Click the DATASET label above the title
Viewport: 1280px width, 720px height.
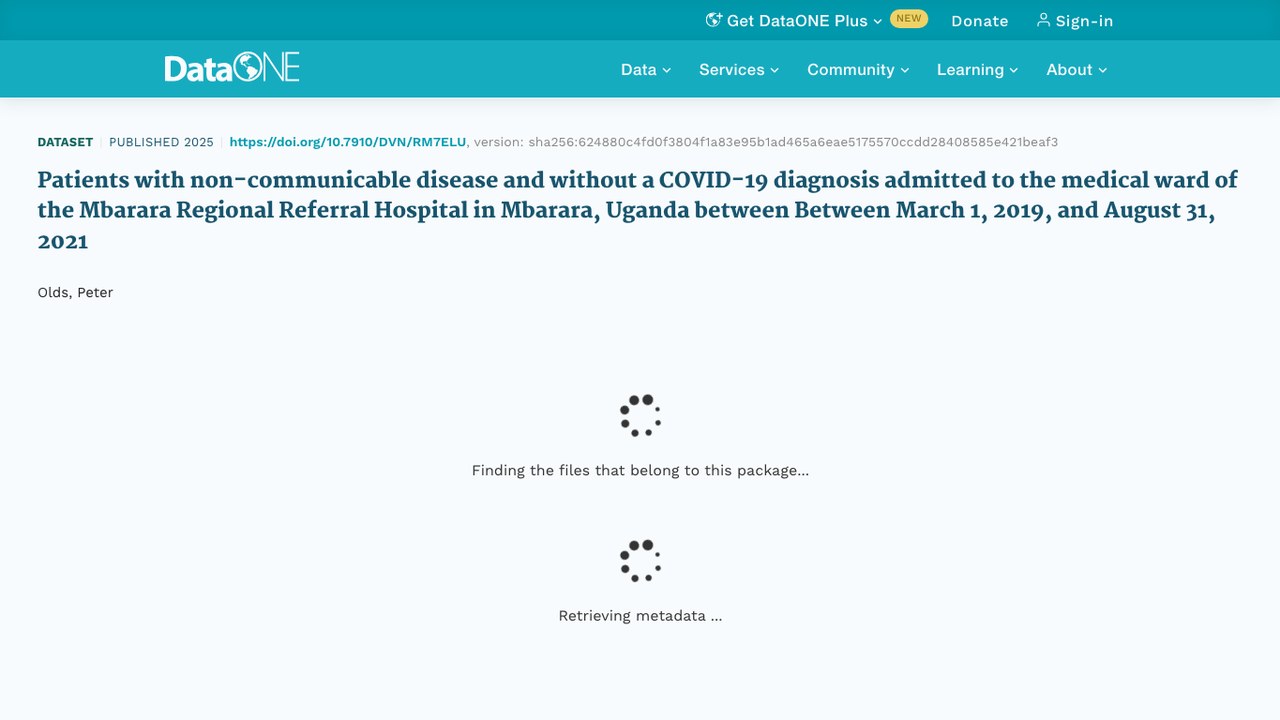coord(65,142)
